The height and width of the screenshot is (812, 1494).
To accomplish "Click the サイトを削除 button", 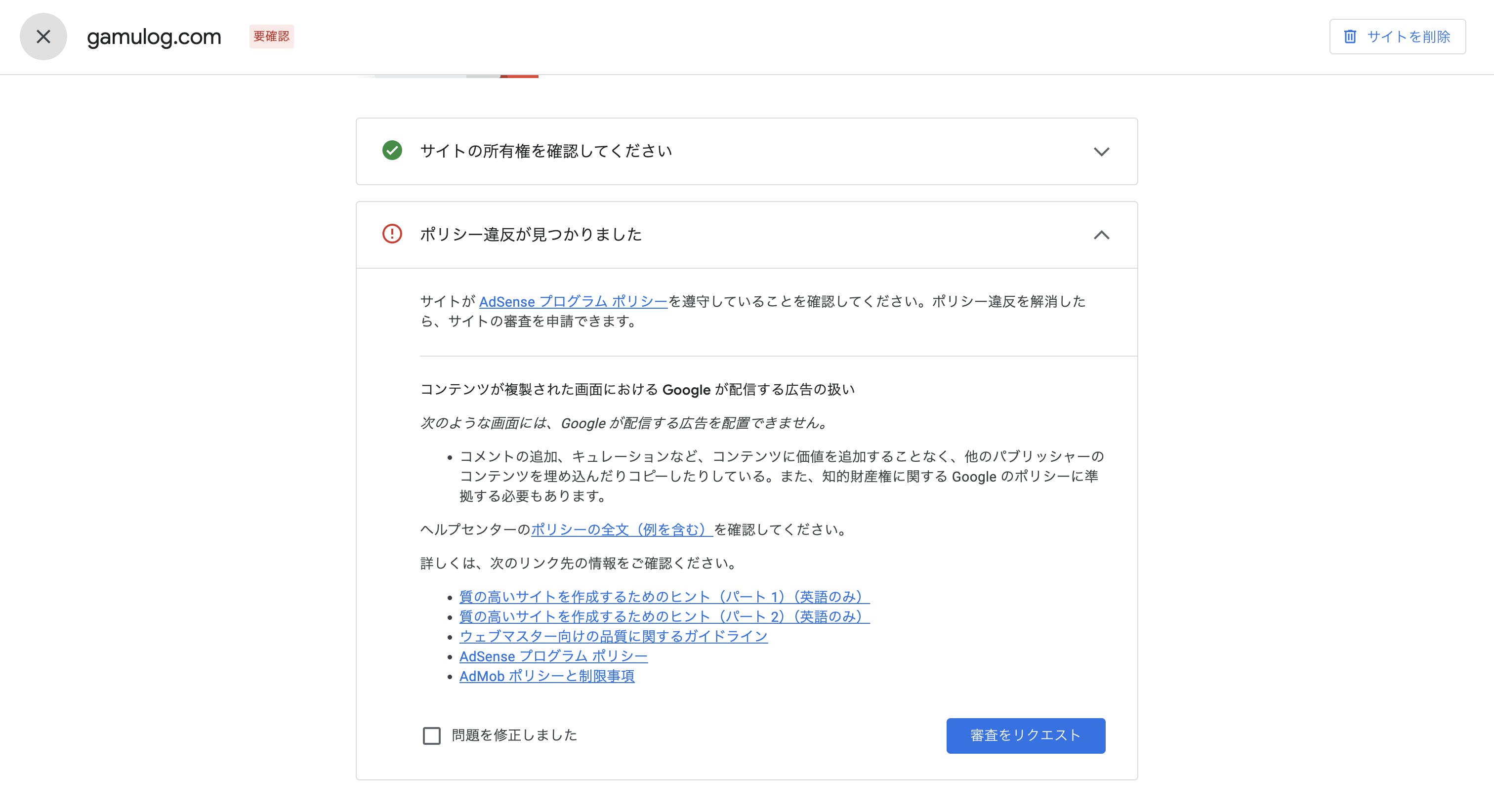I will pos(1397,37).
